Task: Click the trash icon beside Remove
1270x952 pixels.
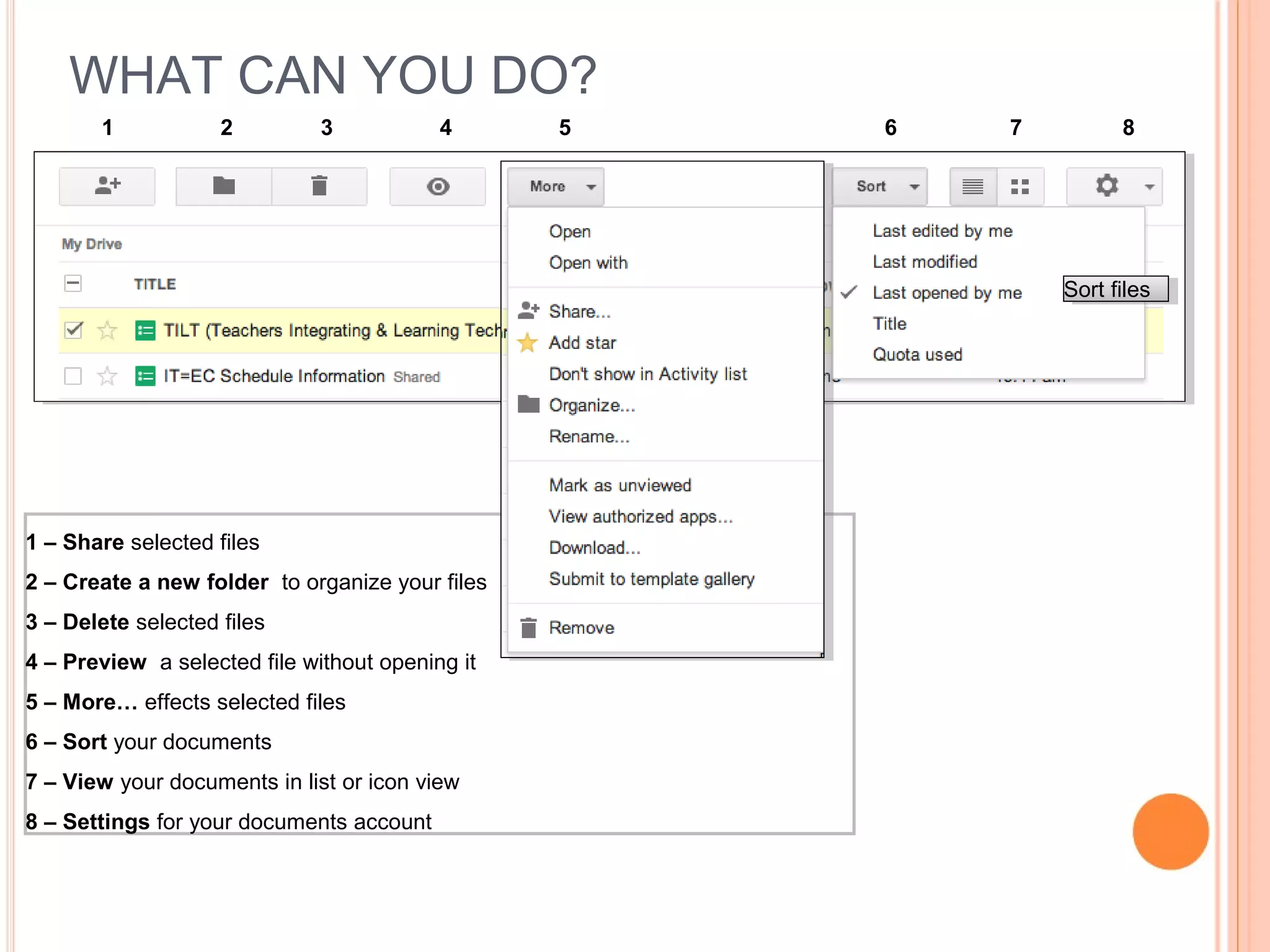Action: pos(528,627)
